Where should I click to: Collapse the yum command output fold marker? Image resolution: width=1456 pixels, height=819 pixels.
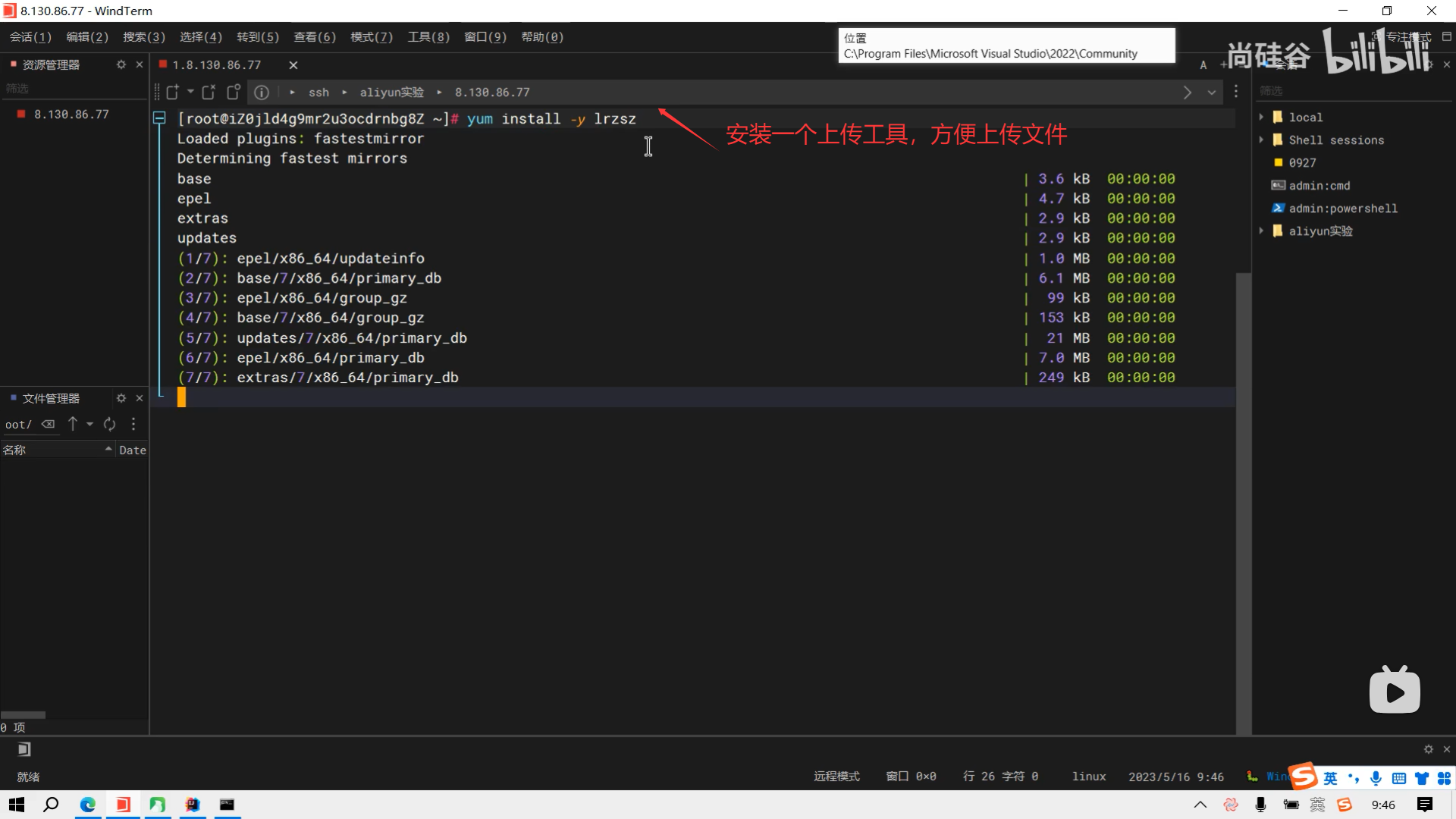159,118
